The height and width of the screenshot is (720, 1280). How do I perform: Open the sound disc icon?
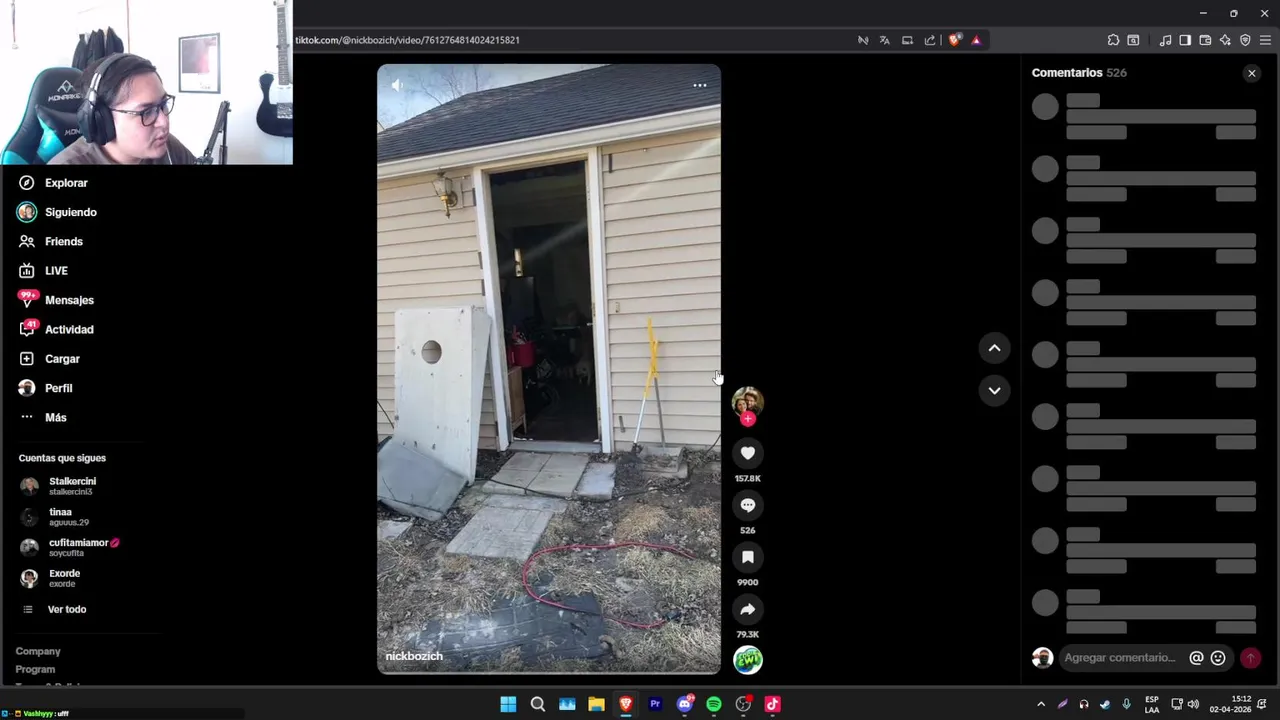(748, 660)
